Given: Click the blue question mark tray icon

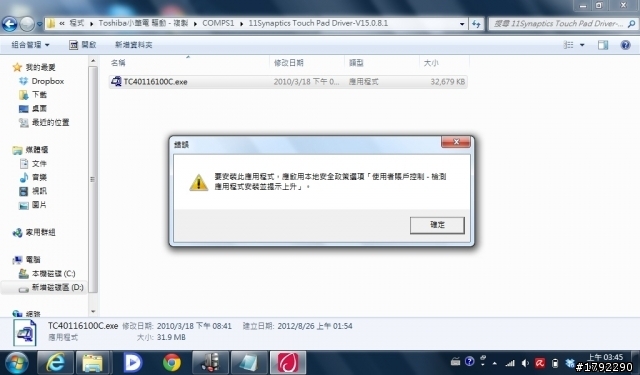Looking at the screenshot, I should coord(470,362).
